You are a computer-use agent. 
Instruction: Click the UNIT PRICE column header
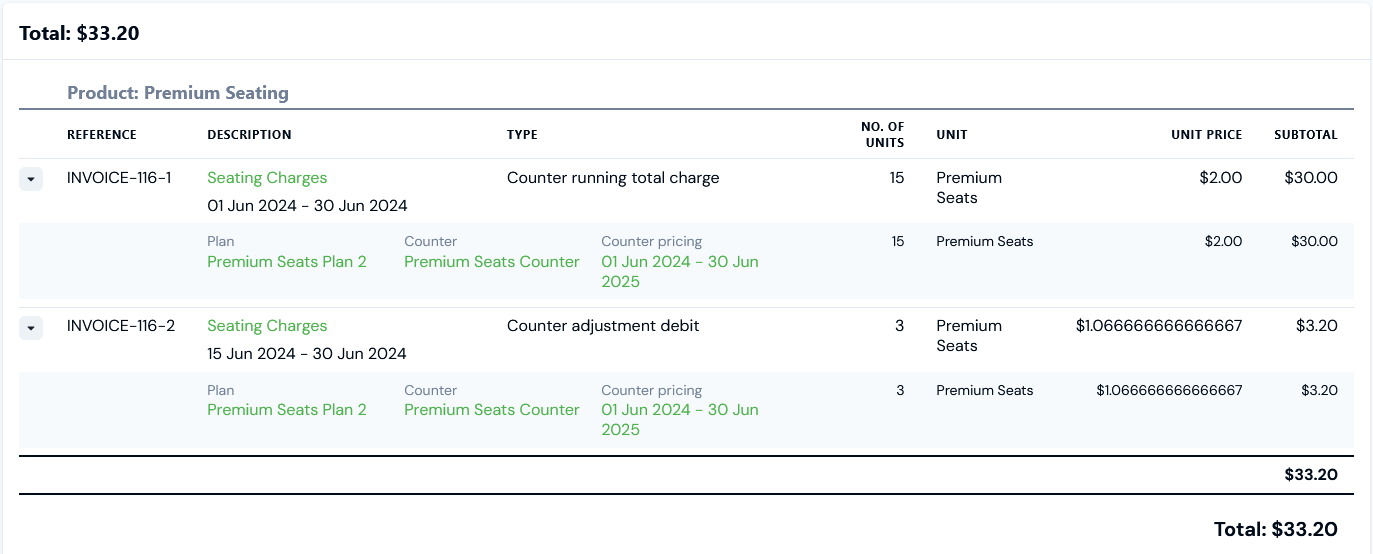pyautogui.click(x=1207, y=135)
